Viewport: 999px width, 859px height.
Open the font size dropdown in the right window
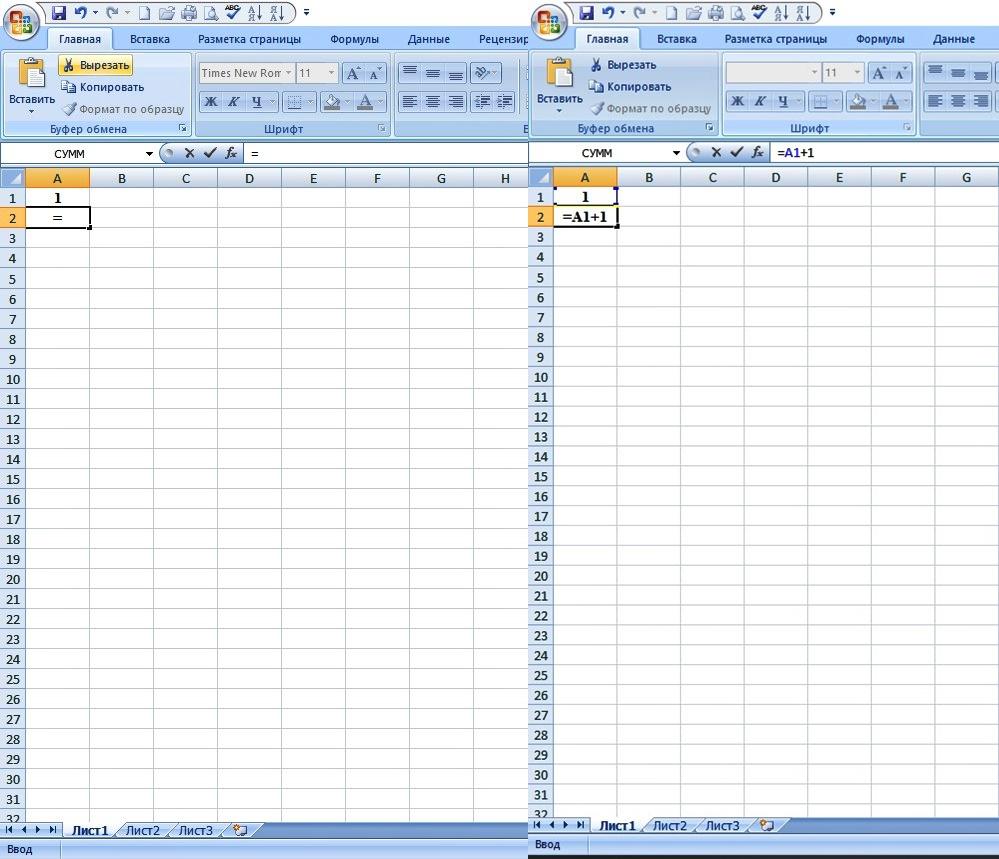(x=857, y=73)
